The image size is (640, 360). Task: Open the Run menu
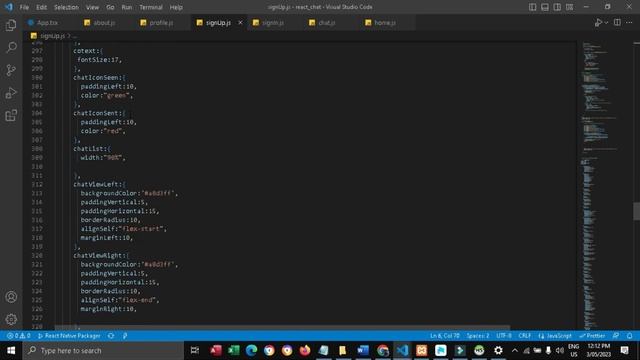click(127, 7)
